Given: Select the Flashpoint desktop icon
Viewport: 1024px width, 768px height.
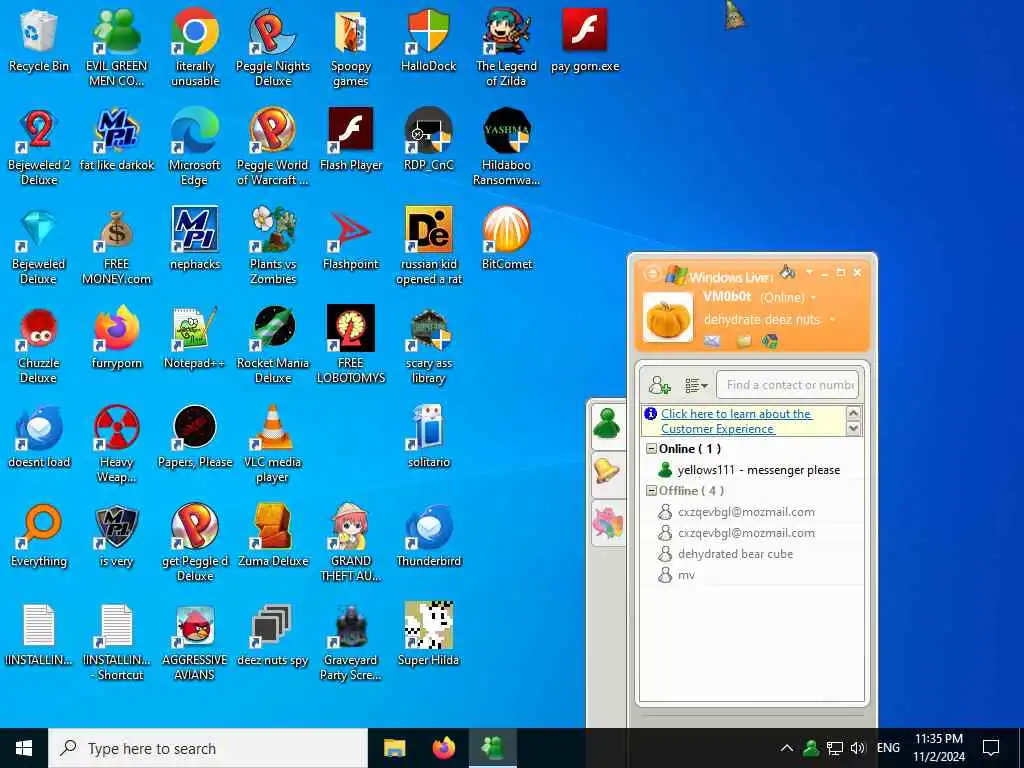Looking at the screenshot, I should 351,239.
